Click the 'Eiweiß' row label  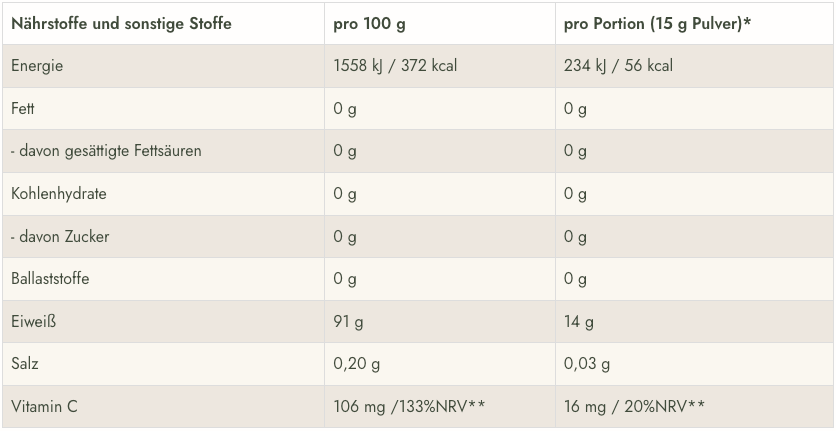pyautogui.click(x=34, y=321)
